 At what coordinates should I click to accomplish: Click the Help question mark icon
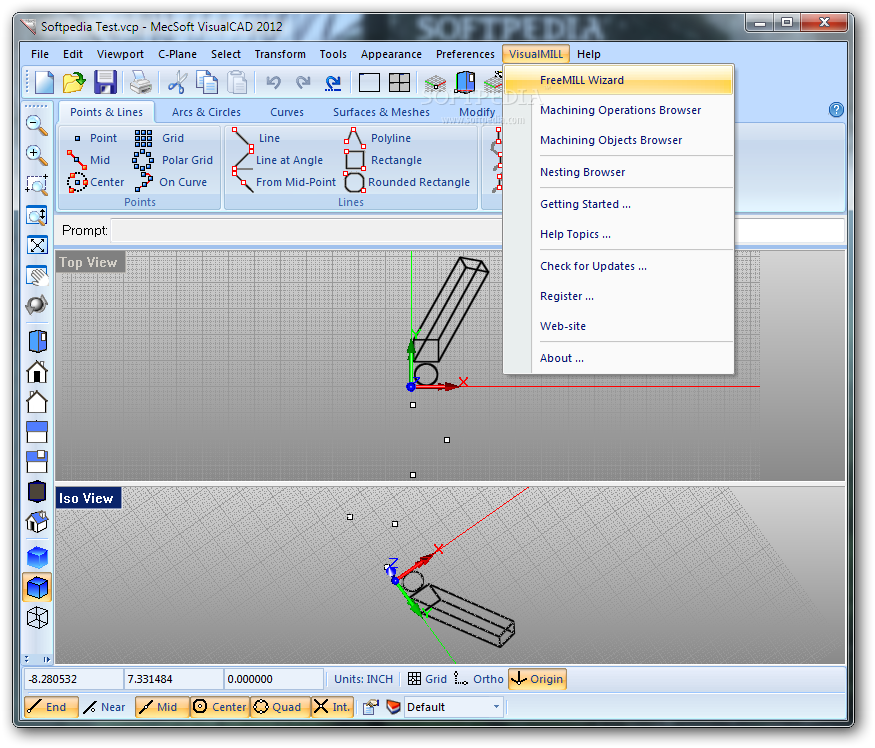836,110
